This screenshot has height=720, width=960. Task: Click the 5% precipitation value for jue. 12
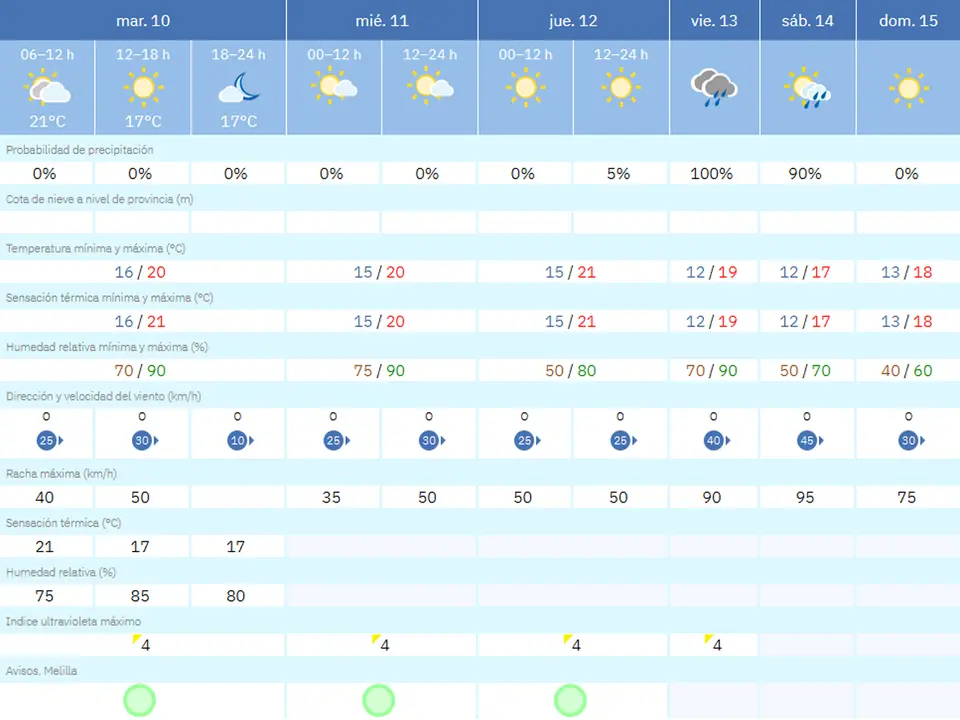[x=618, y=174]
